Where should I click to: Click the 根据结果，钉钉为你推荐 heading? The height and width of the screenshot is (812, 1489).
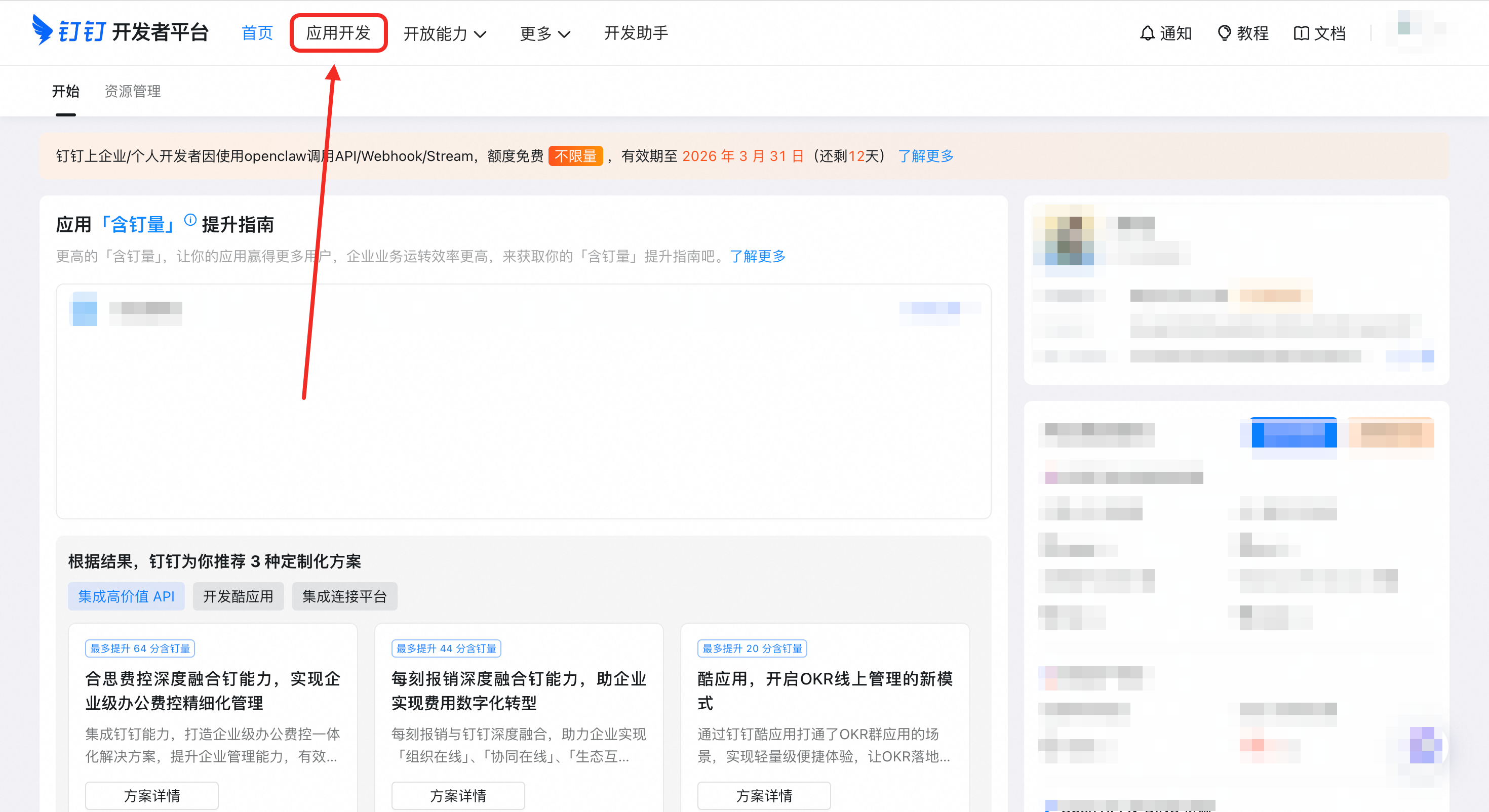pyautogui.click(x=214, y=561)
